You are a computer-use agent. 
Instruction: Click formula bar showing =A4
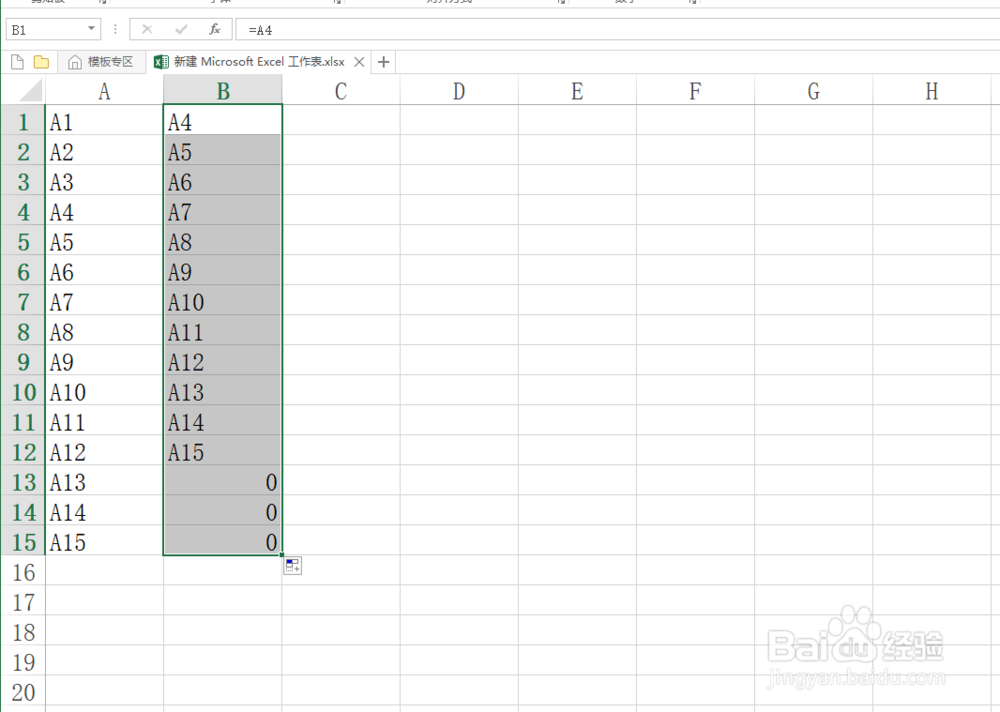617,29
